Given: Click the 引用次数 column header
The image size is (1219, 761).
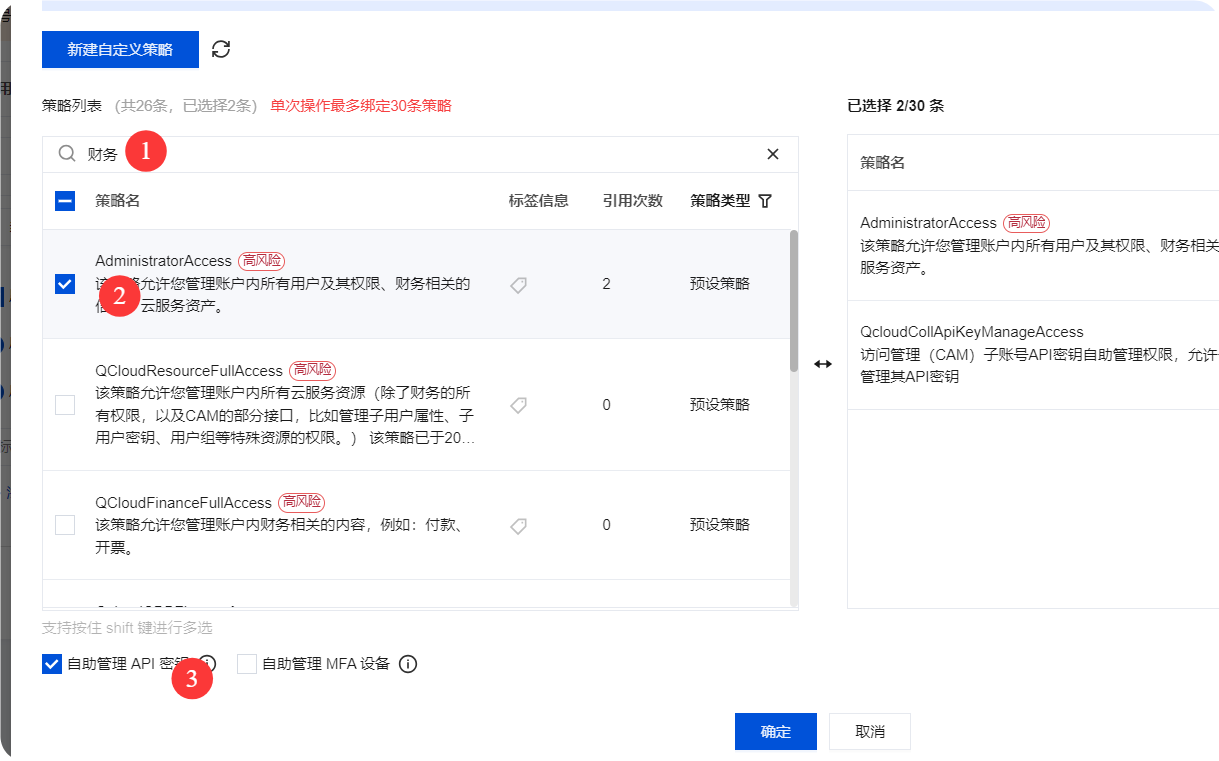Looking at the screenshot, I should [x=633, y=201].
